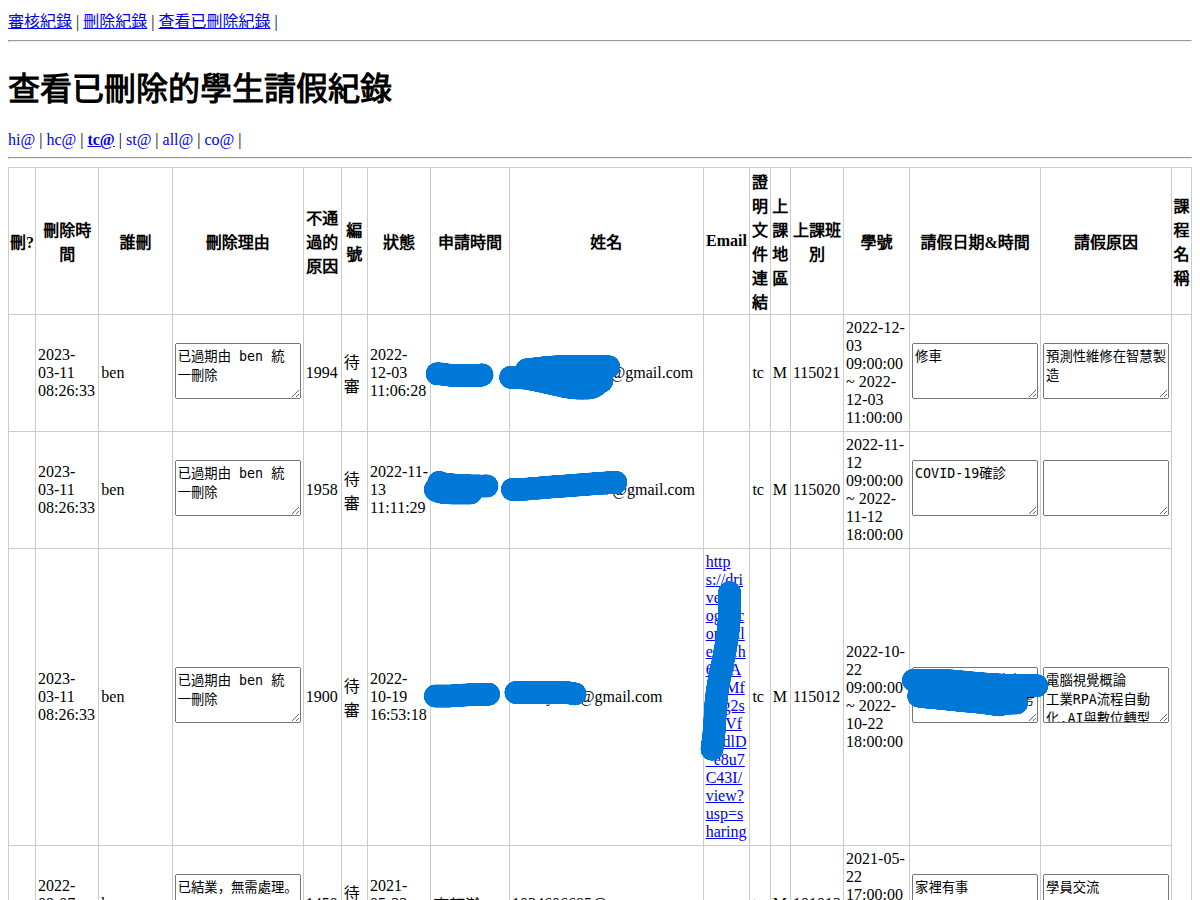Click the student ID 115020 cell

point(817,490)
